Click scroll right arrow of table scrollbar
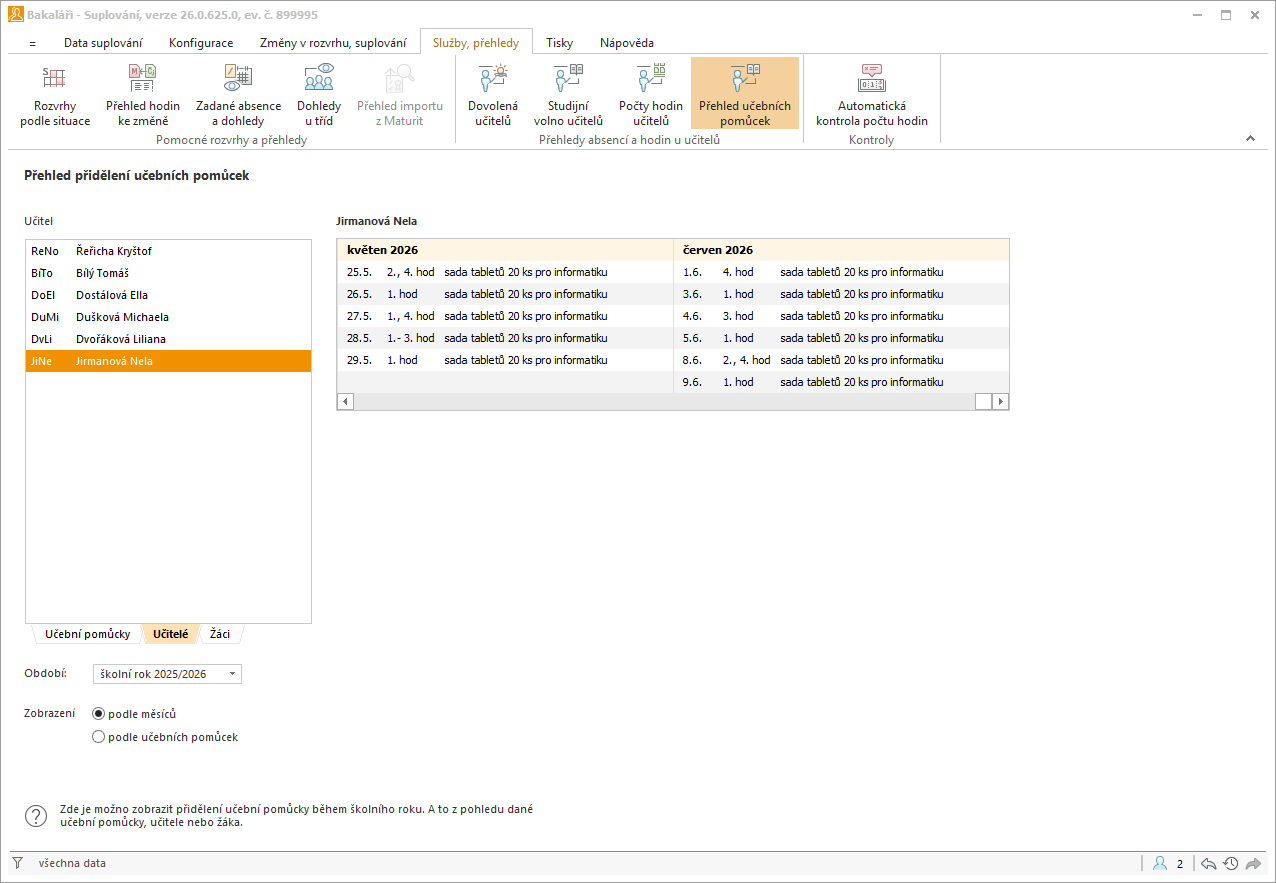This screenshot has height=883, width=1276. (x=1000, y=401)
